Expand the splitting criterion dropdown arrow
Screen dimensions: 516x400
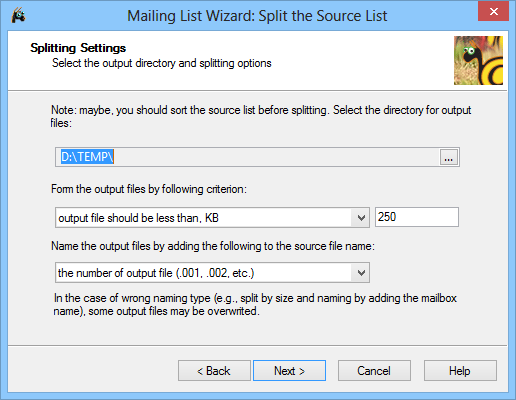[361, 218]
